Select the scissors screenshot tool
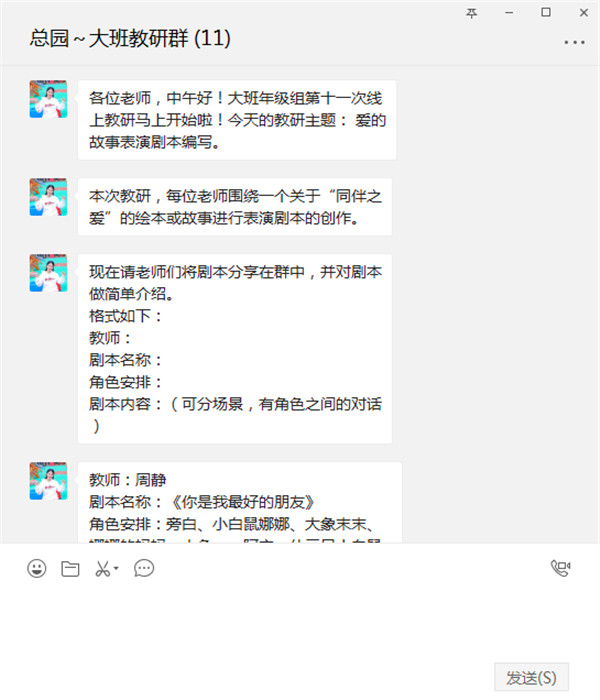Screen dimensions: 600x700 pos(103,568)
